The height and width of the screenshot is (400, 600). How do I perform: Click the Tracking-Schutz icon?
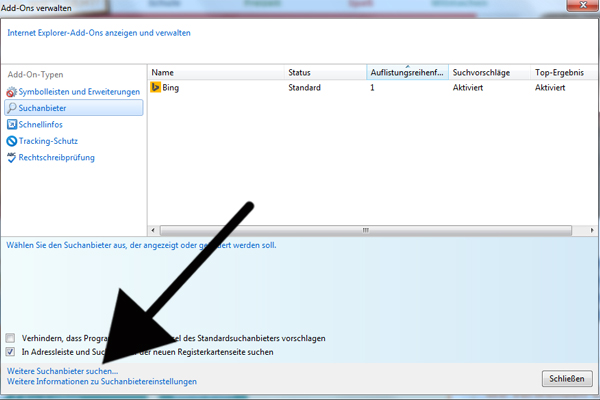pyautogui.click(x=11, y=140)
